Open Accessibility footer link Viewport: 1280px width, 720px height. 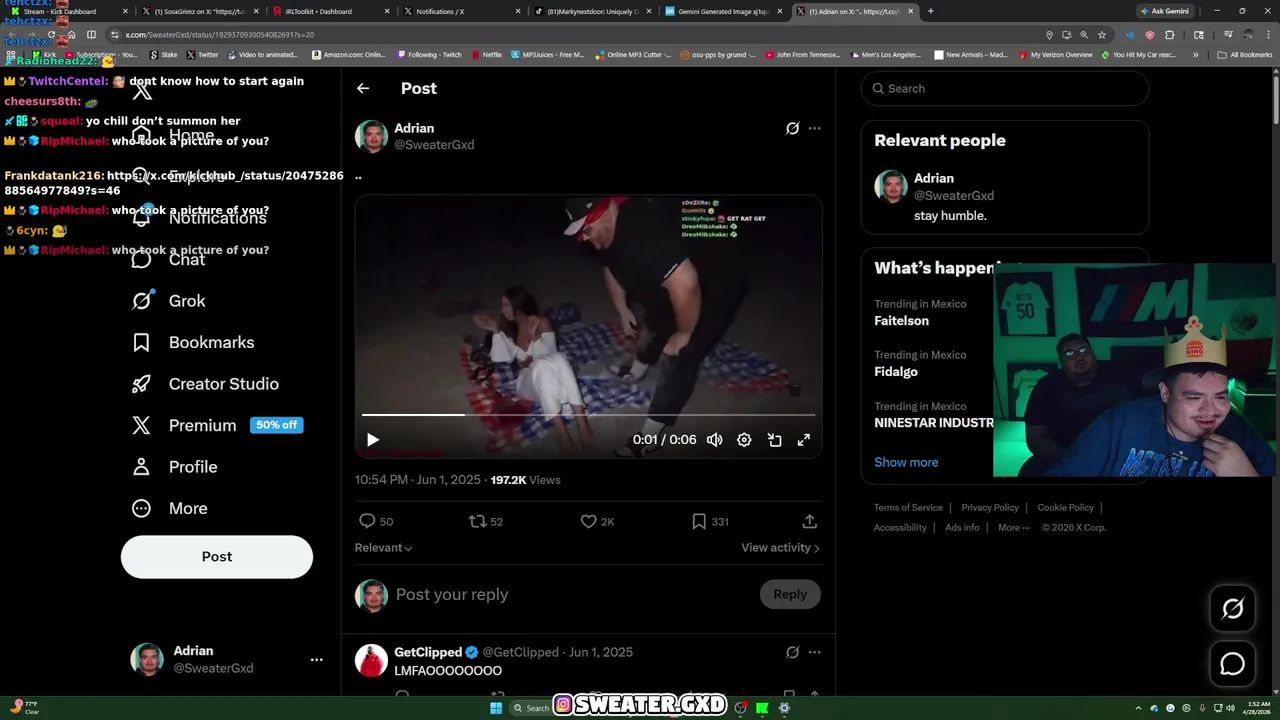[x=900, y=527]
